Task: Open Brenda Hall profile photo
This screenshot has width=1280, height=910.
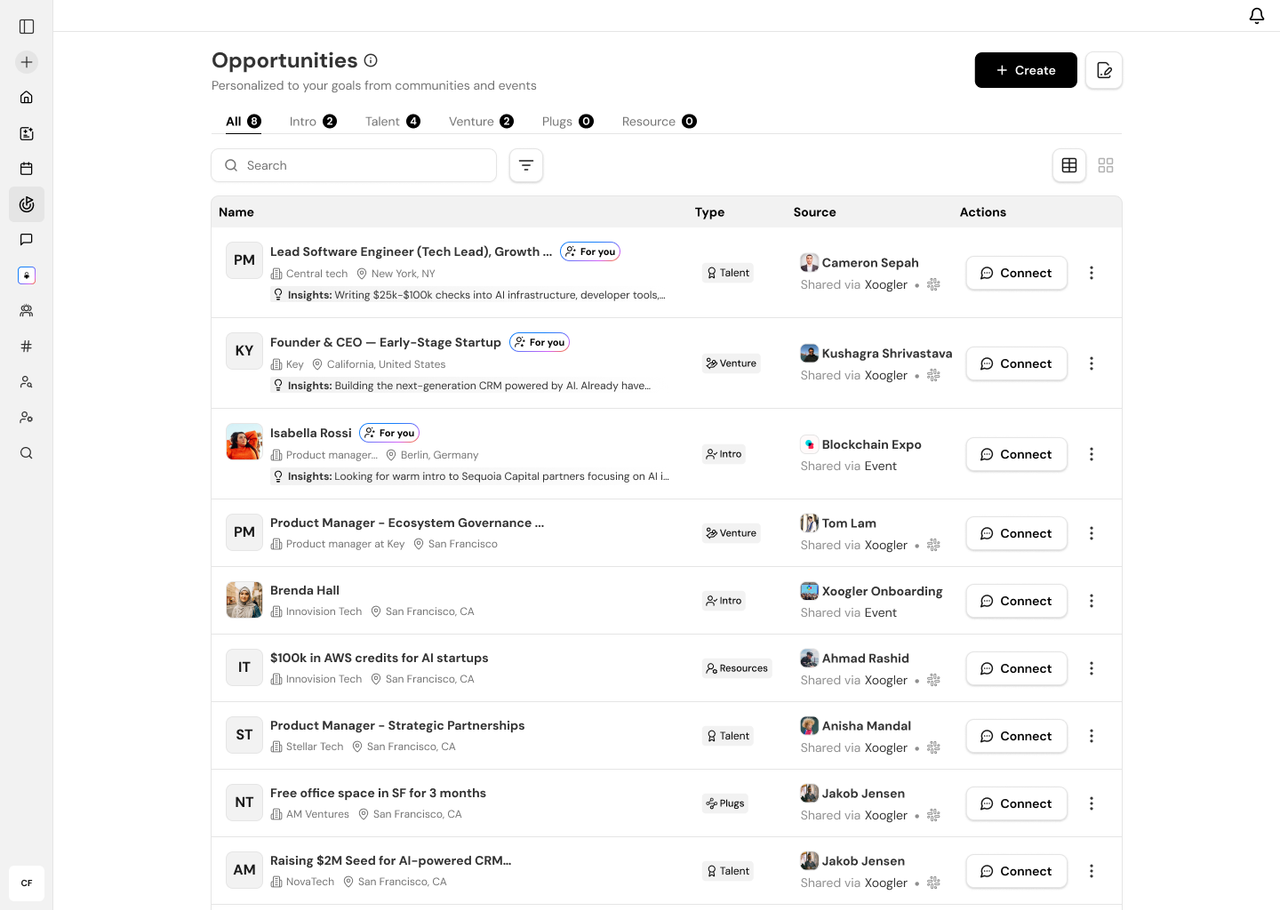Action: coord(244,600)
